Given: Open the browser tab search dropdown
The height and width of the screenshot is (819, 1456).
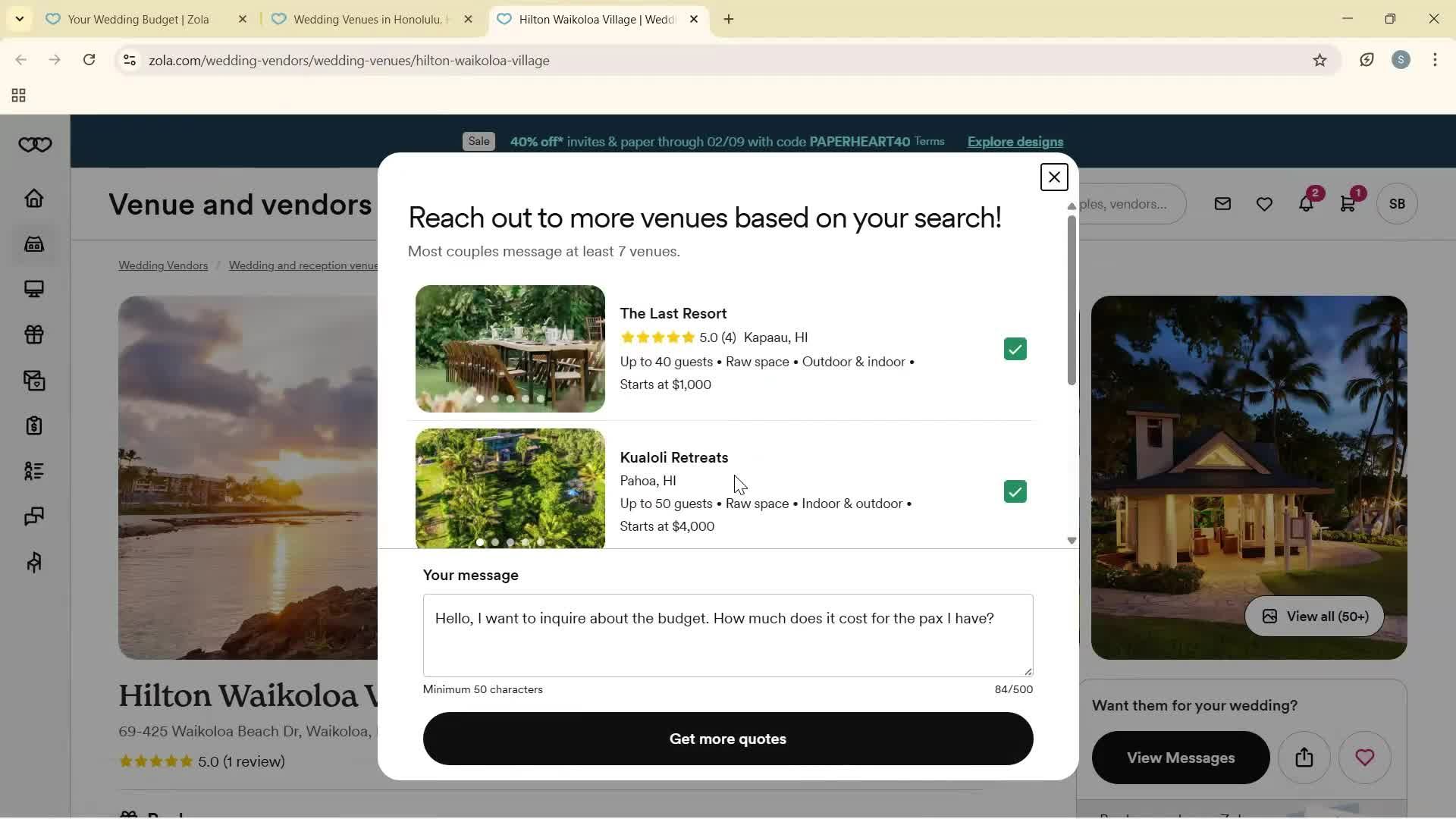Looking at the screenshot, I should 19,19.
